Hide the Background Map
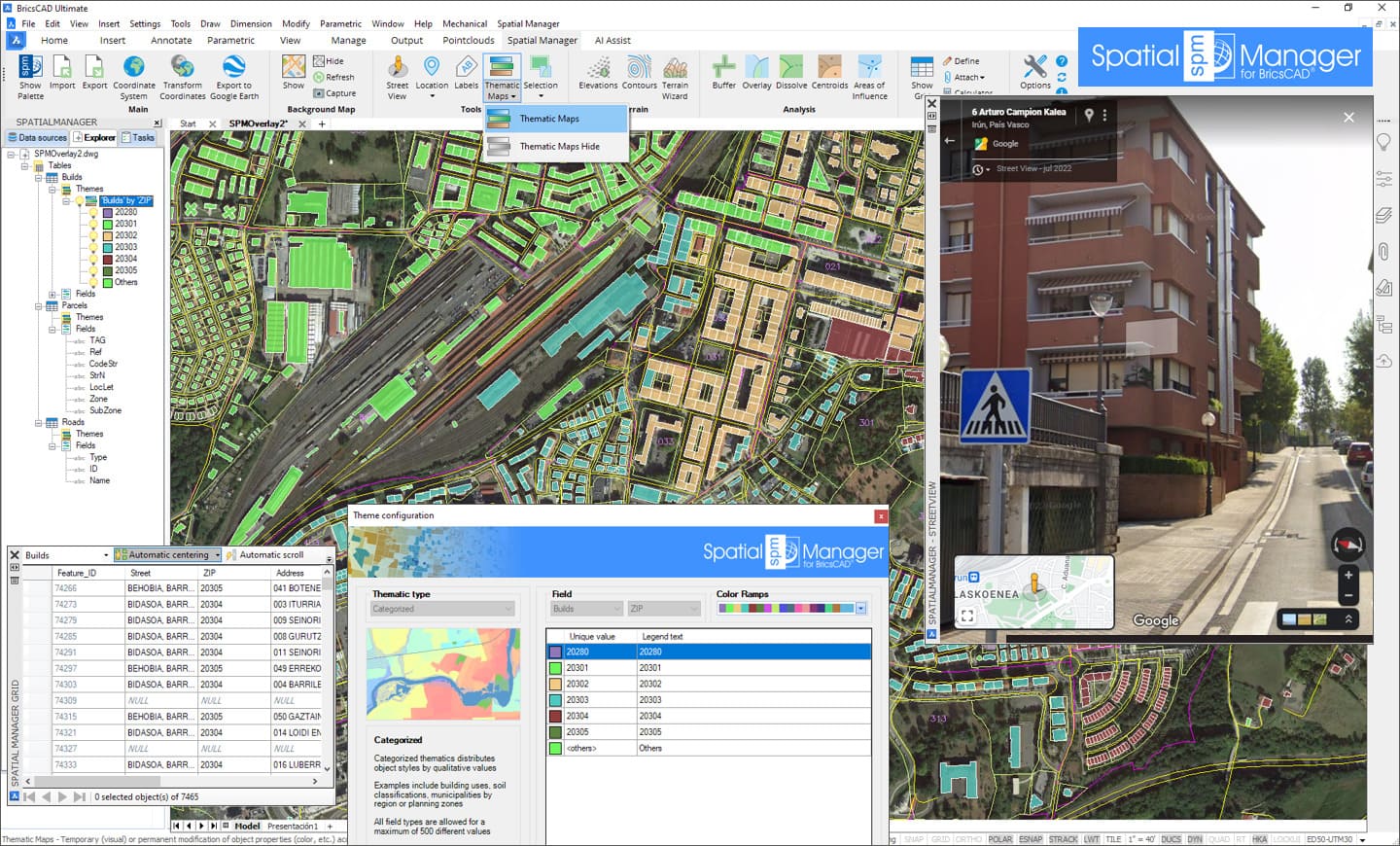1400x846 pixels. click(x=329, y=60)
